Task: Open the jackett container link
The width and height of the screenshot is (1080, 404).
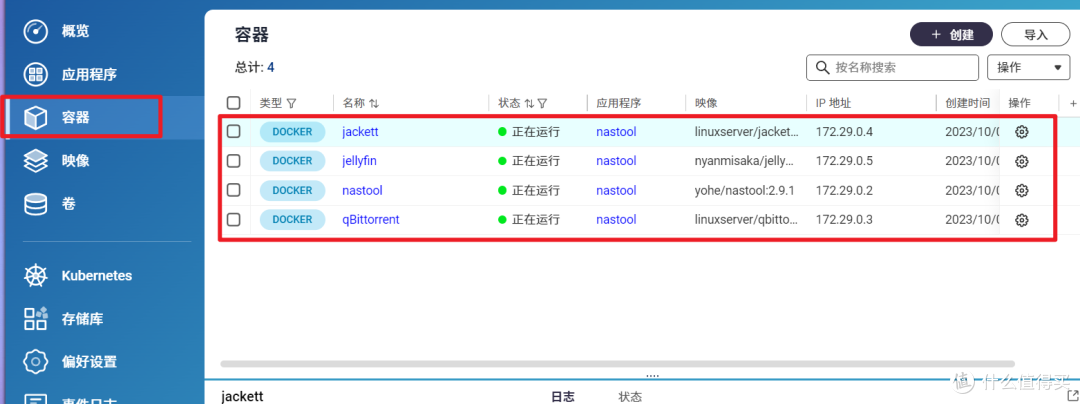Action: click(360, 132)
